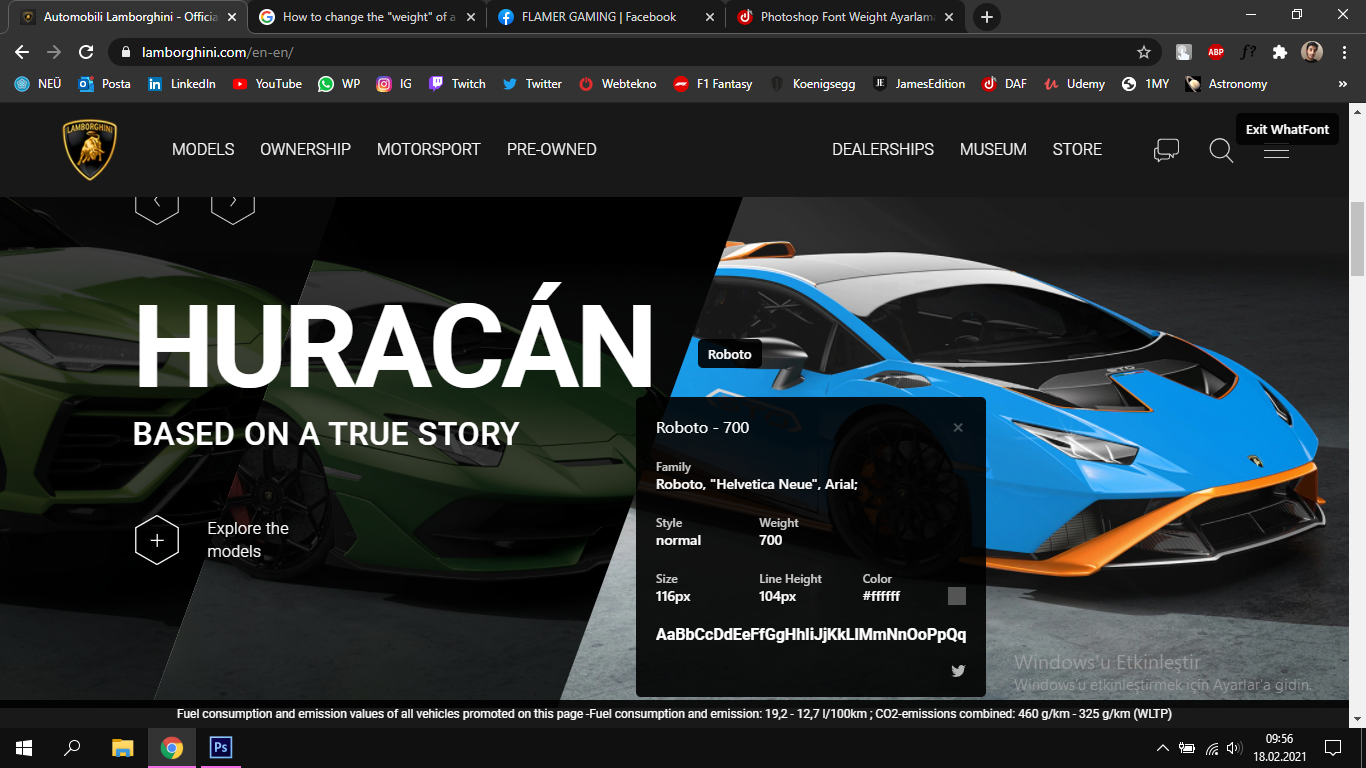Click the BASED ON A TRUE STORY subtitle

coord(326,434)
